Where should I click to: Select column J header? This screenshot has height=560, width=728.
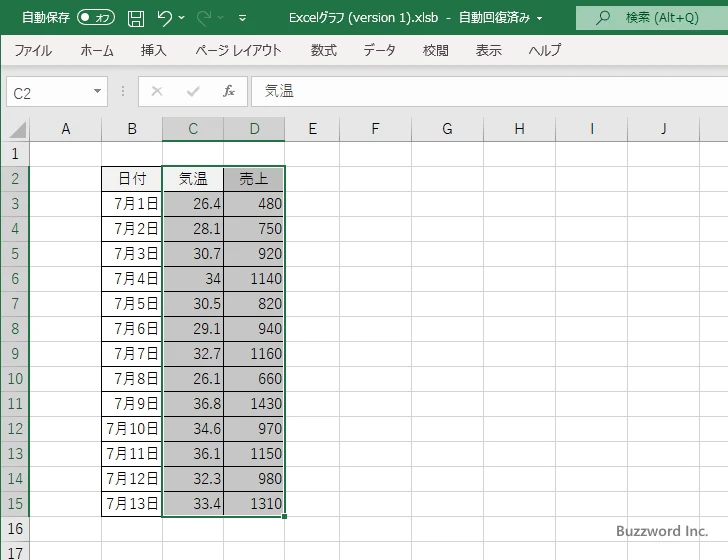663,129
